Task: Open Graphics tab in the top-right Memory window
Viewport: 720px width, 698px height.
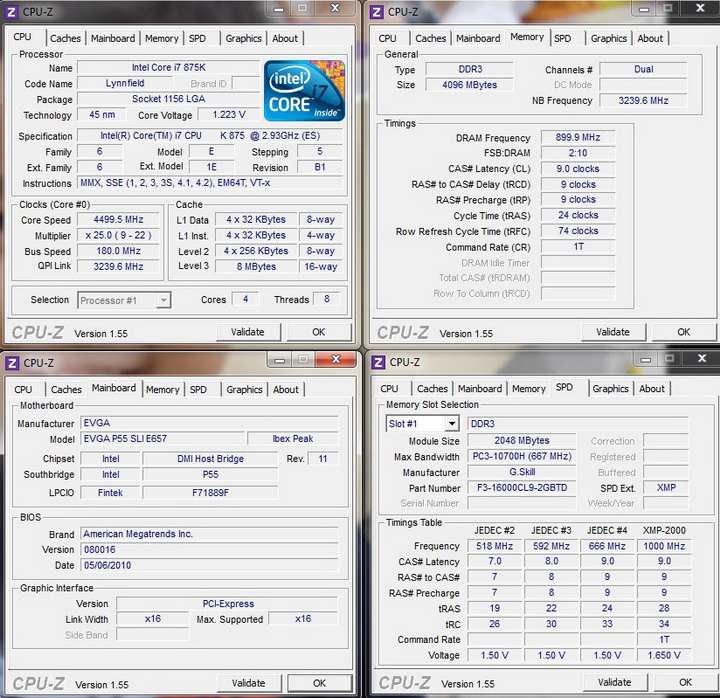Action: (x=609, y=39)
